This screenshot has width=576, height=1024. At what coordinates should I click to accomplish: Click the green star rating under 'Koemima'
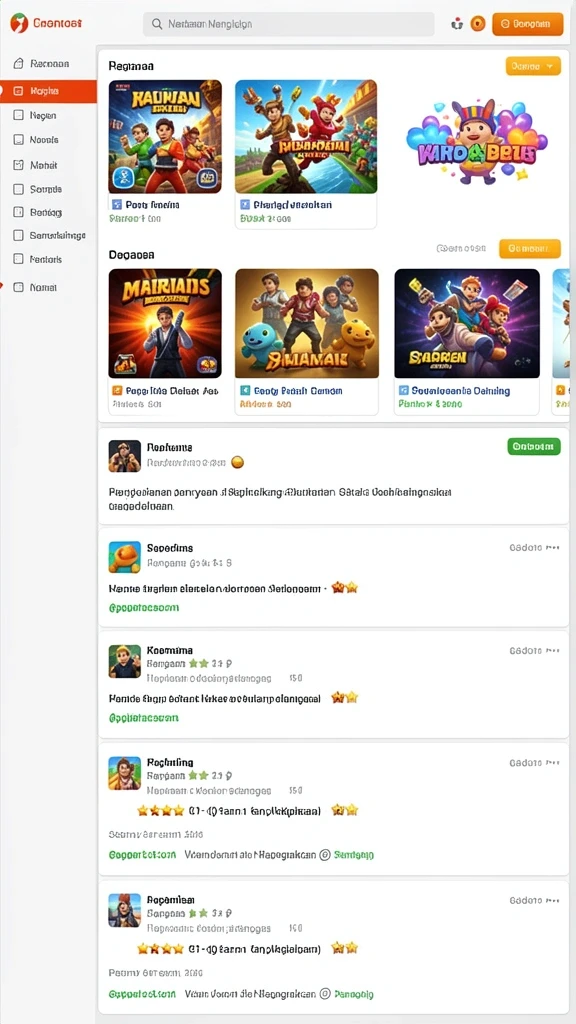pos(199,664)
